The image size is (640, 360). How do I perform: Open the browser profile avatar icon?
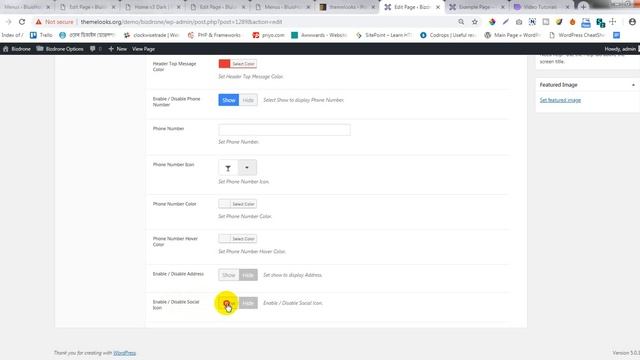[x=632, y=22]
